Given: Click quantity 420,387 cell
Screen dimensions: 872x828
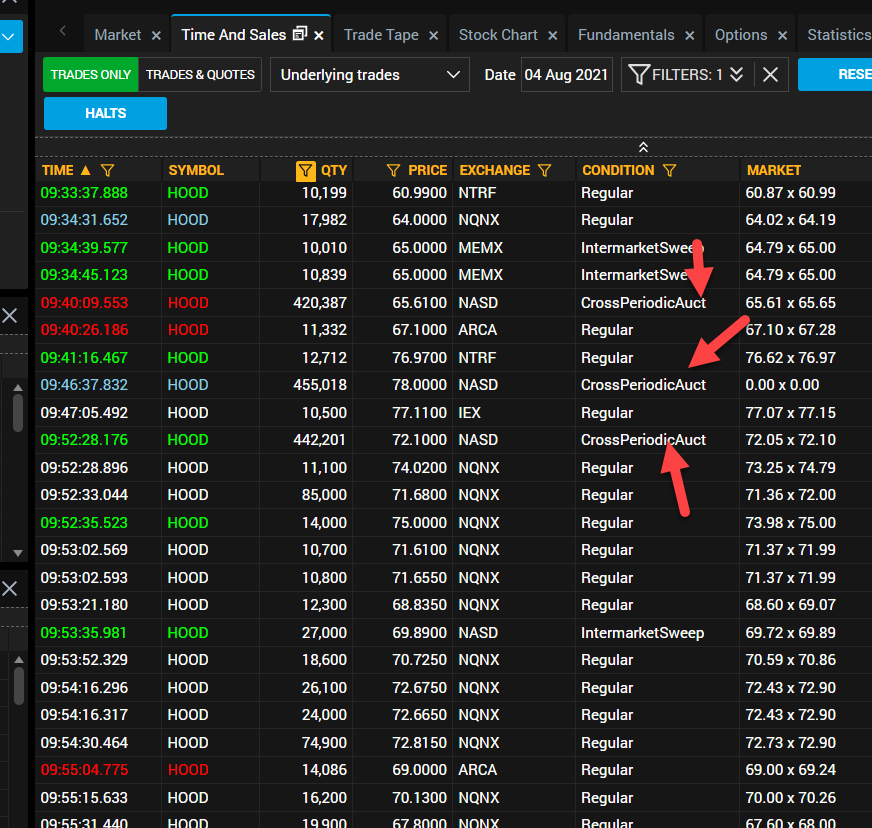Looking at the screenshot, I should 320,303.
